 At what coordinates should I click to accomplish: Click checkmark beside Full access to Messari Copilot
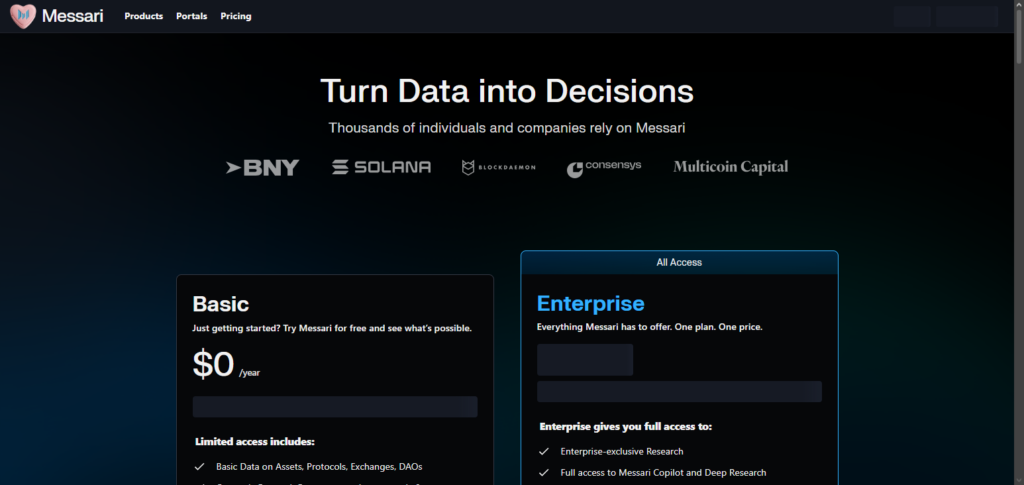544,472
